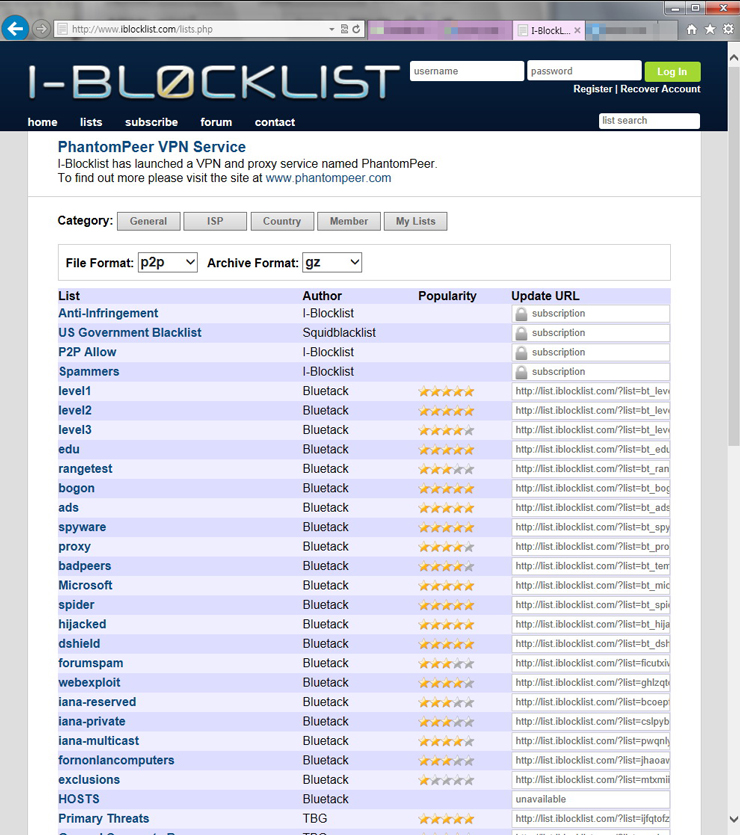Click the lock icon on US Government Blacklist row
The width and height of the screenshot is (740, 835).
(522, 333)
